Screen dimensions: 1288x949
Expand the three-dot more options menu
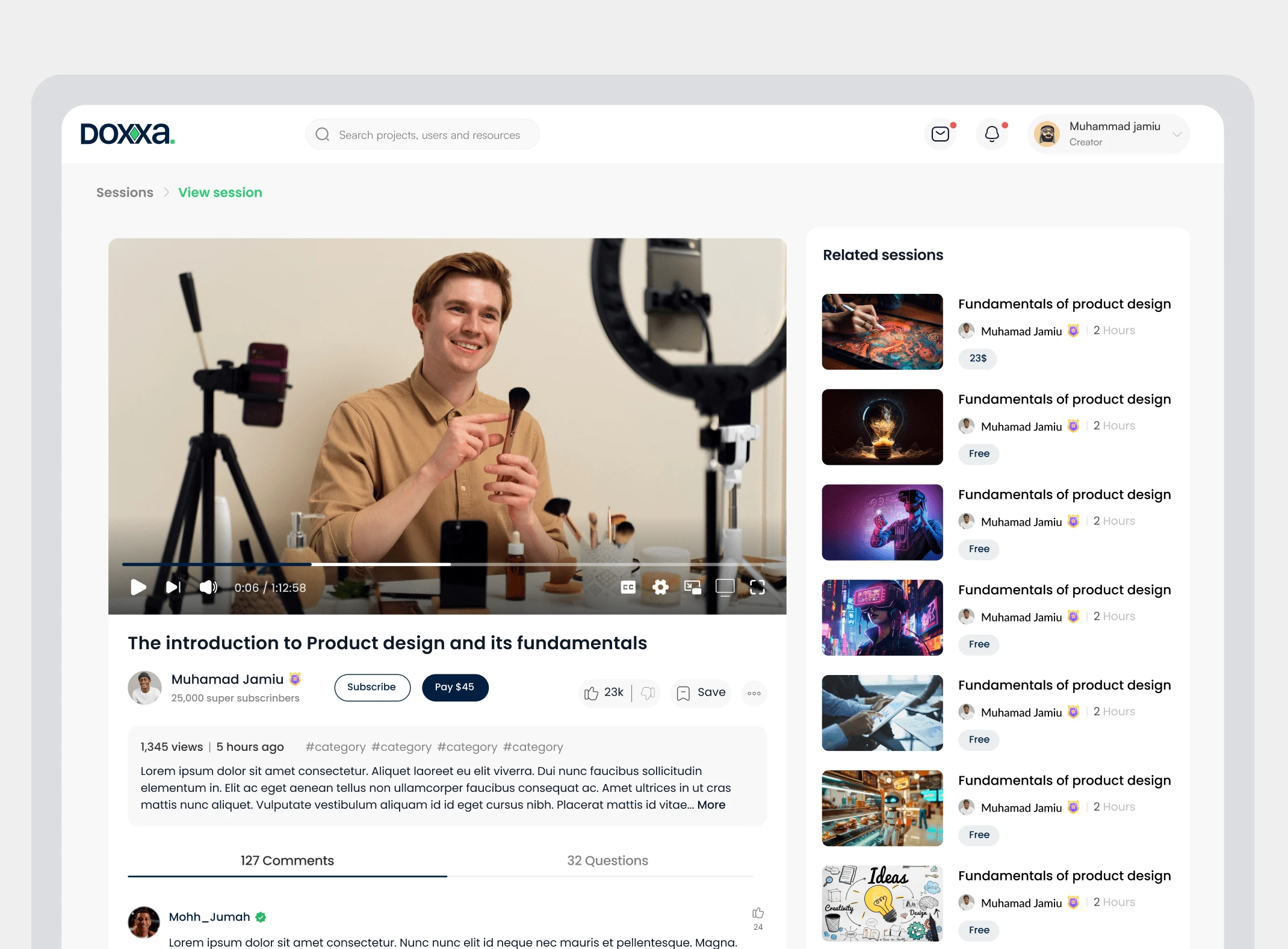click(754, 691)
